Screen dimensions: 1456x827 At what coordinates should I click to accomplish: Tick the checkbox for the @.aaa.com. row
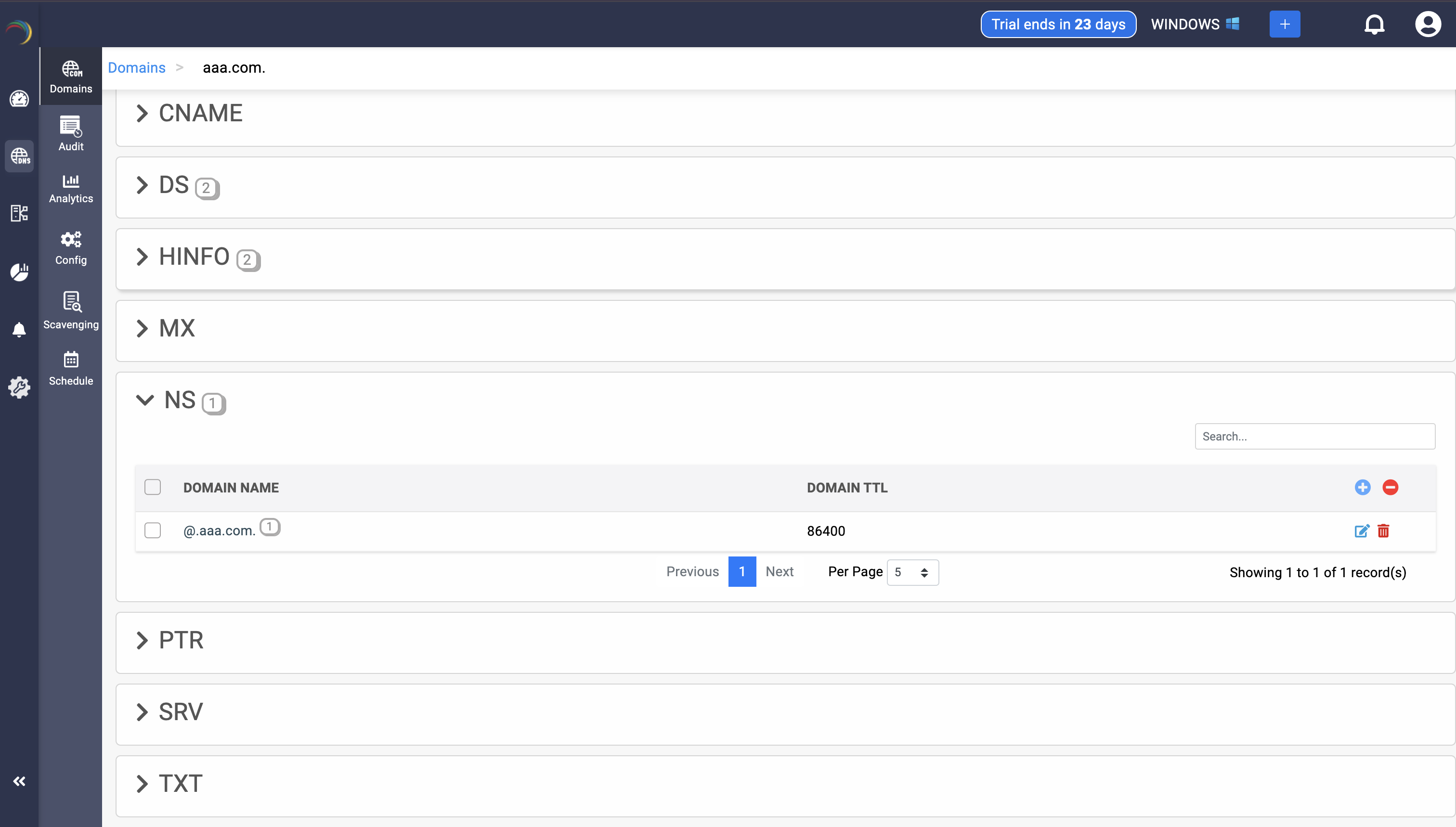tap(152, 530)
